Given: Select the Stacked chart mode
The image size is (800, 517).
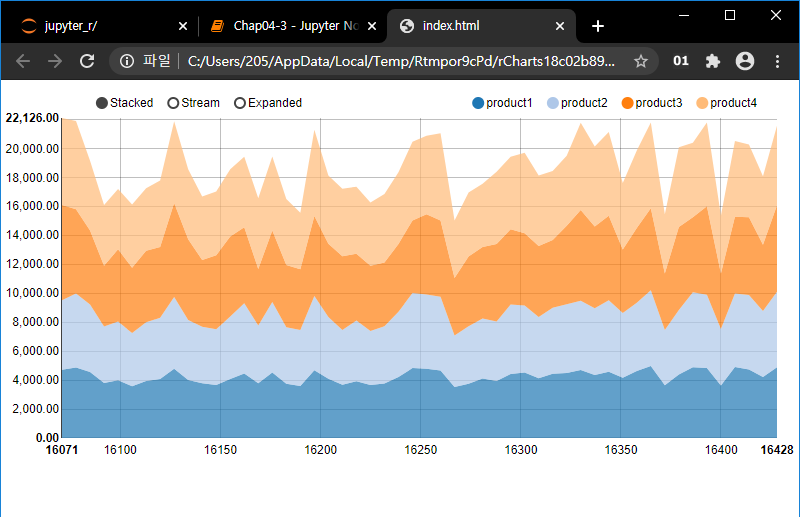Looking at the screenshot, I should 124,103.
